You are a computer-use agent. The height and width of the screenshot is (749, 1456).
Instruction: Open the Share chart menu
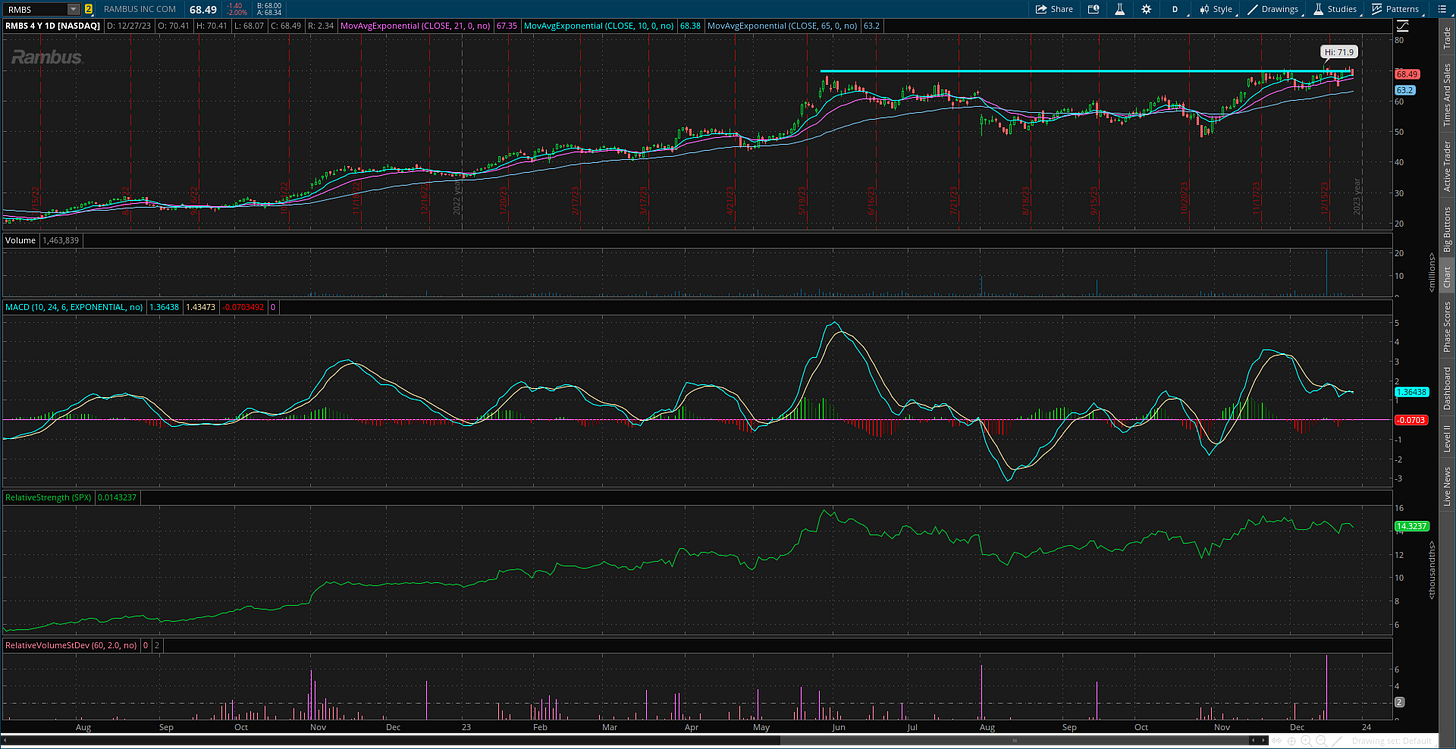[1054, 8]
